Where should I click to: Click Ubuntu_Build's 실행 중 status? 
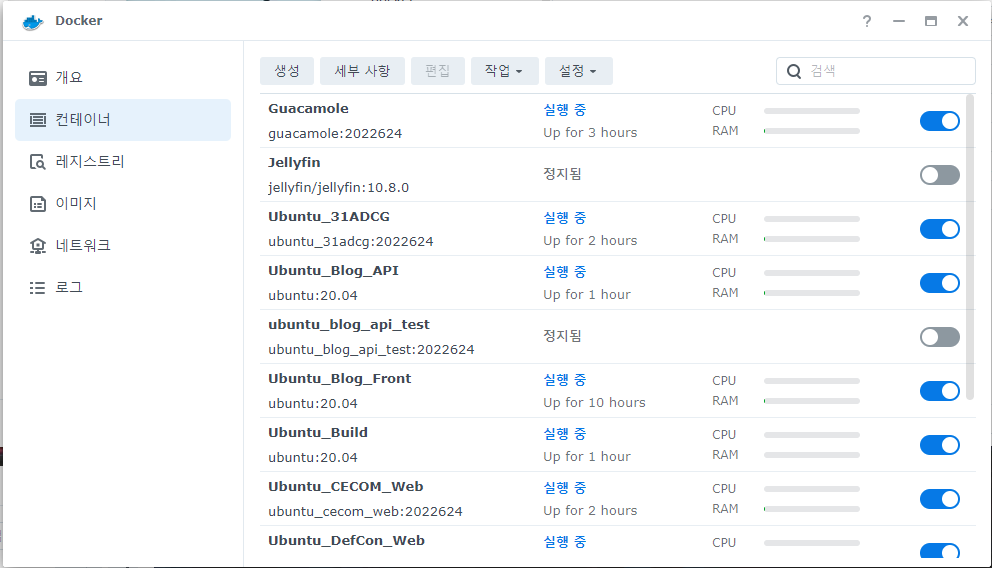point(564,434)
